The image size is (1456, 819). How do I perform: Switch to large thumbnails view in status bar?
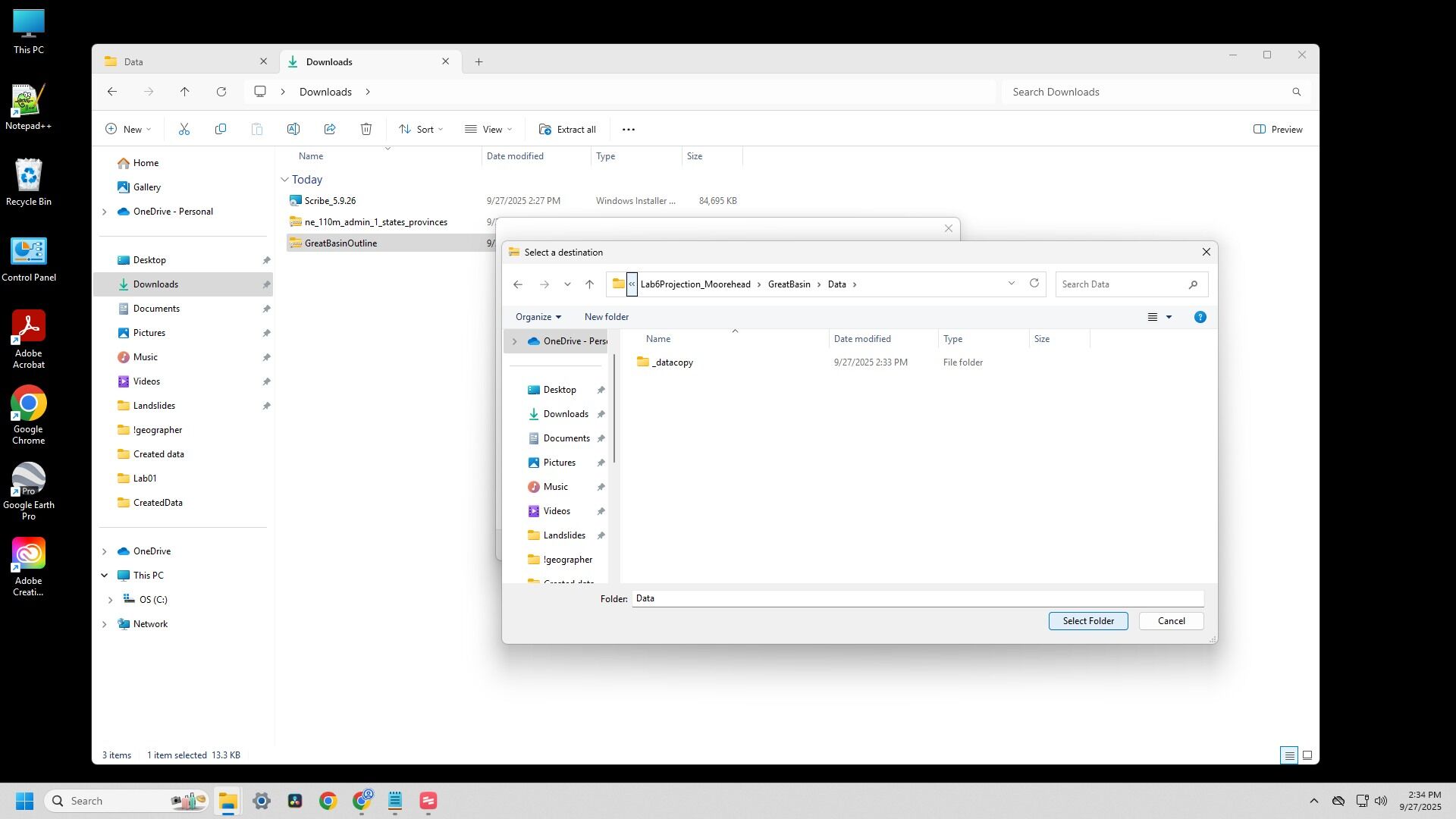tap(1307, 755)
